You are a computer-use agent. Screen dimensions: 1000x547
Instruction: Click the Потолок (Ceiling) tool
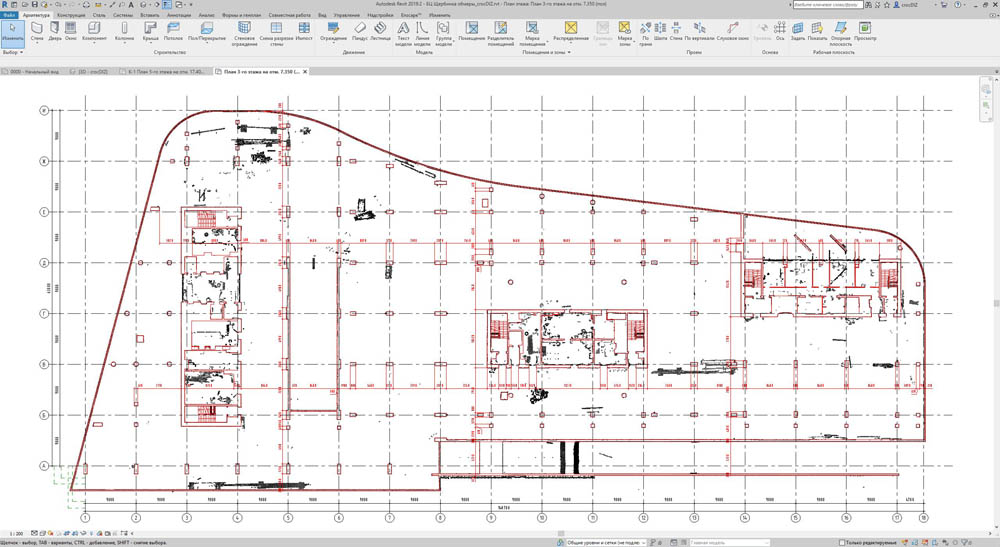point(173,32)
